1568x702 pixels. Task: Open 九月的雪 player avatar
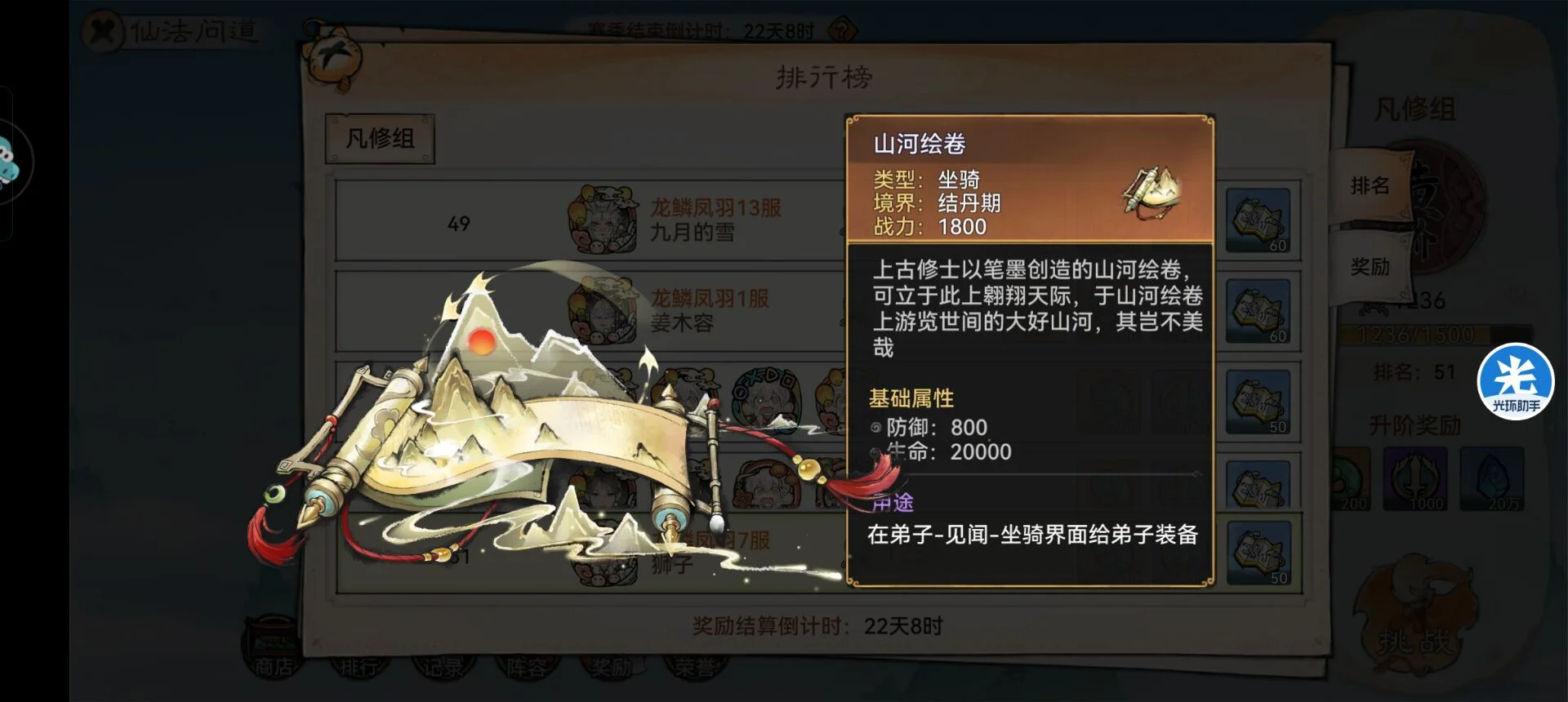[603, 219]
